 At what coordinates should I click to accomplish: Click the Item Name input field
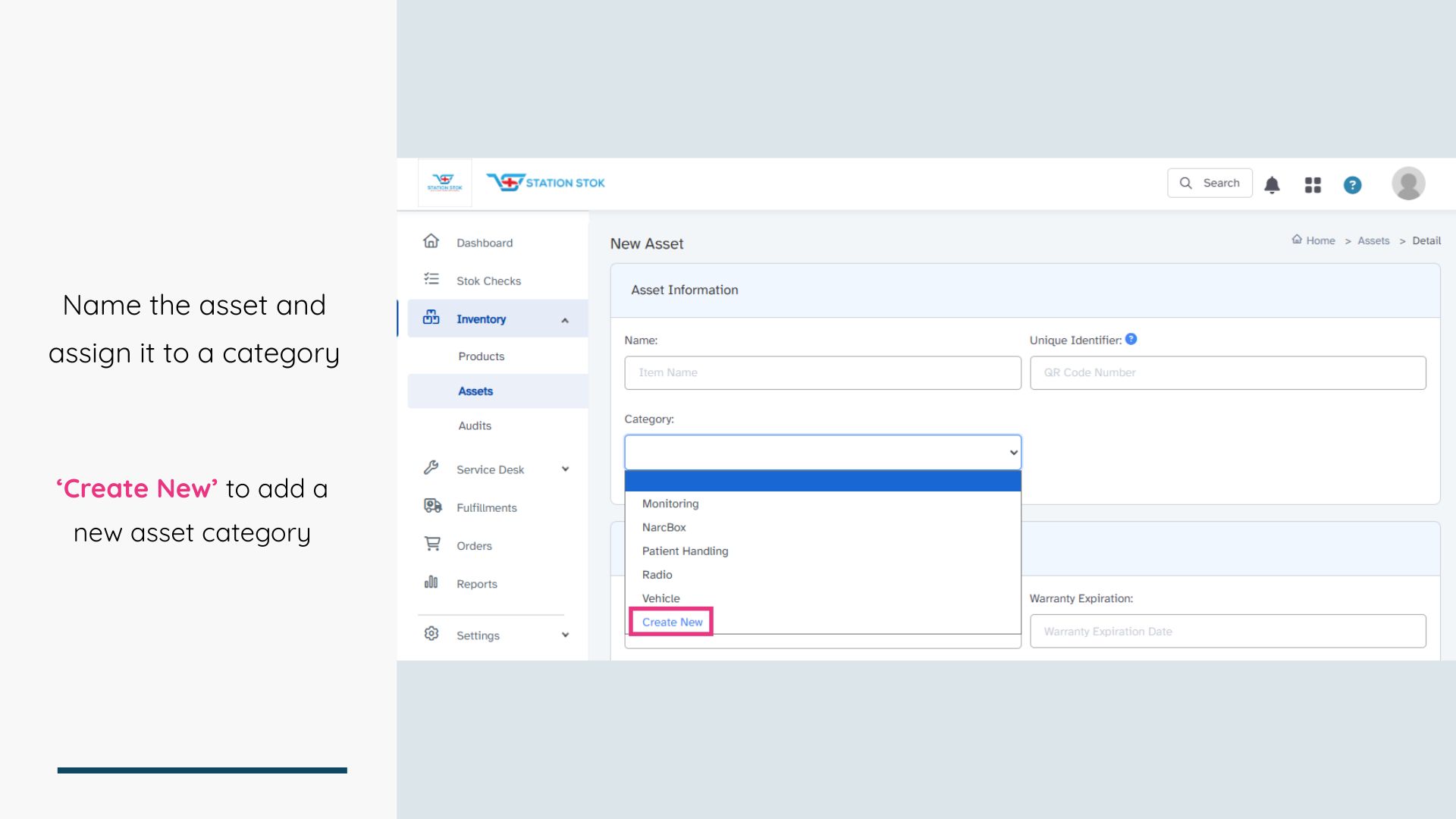[822, 372]
